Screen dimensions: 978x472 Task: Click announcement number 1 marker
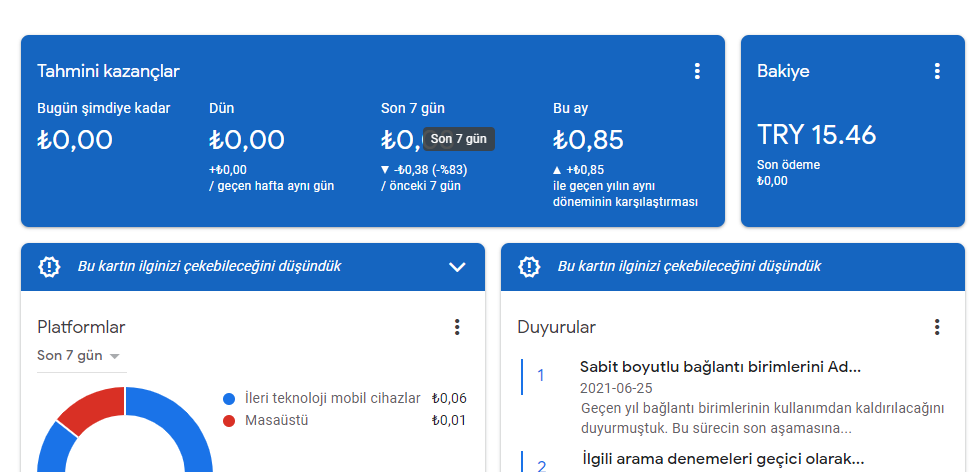[x=541, y=375]
